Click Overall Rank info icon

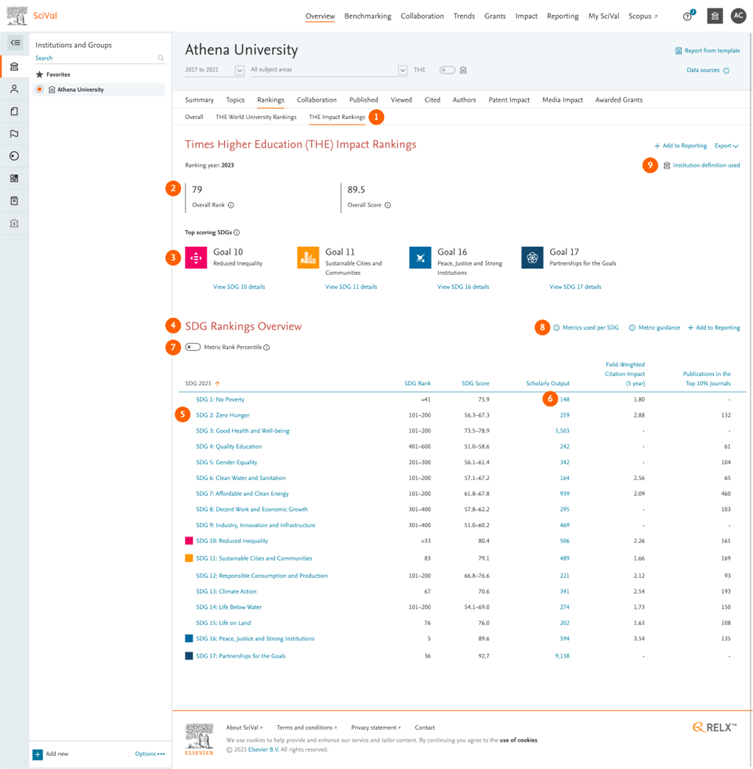click(231, 205)
